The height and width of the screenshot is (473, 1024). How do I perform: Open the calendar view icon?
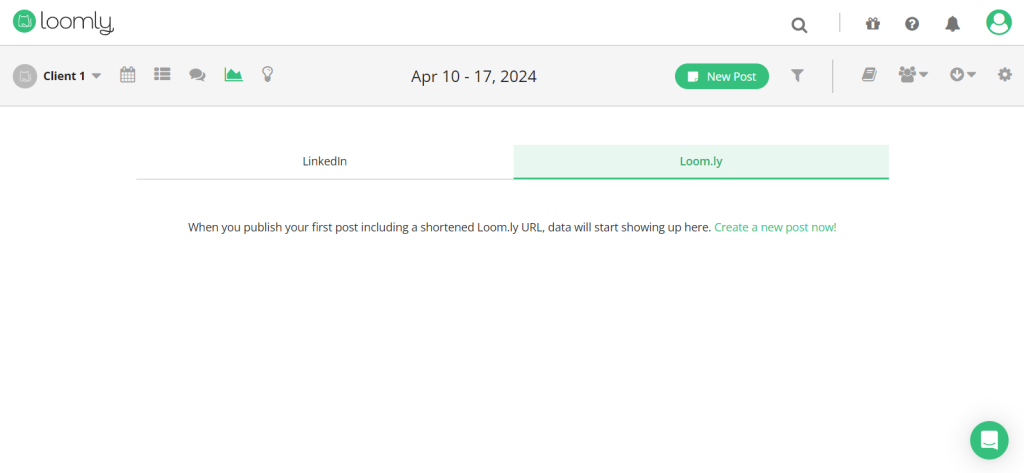point(127,75)
